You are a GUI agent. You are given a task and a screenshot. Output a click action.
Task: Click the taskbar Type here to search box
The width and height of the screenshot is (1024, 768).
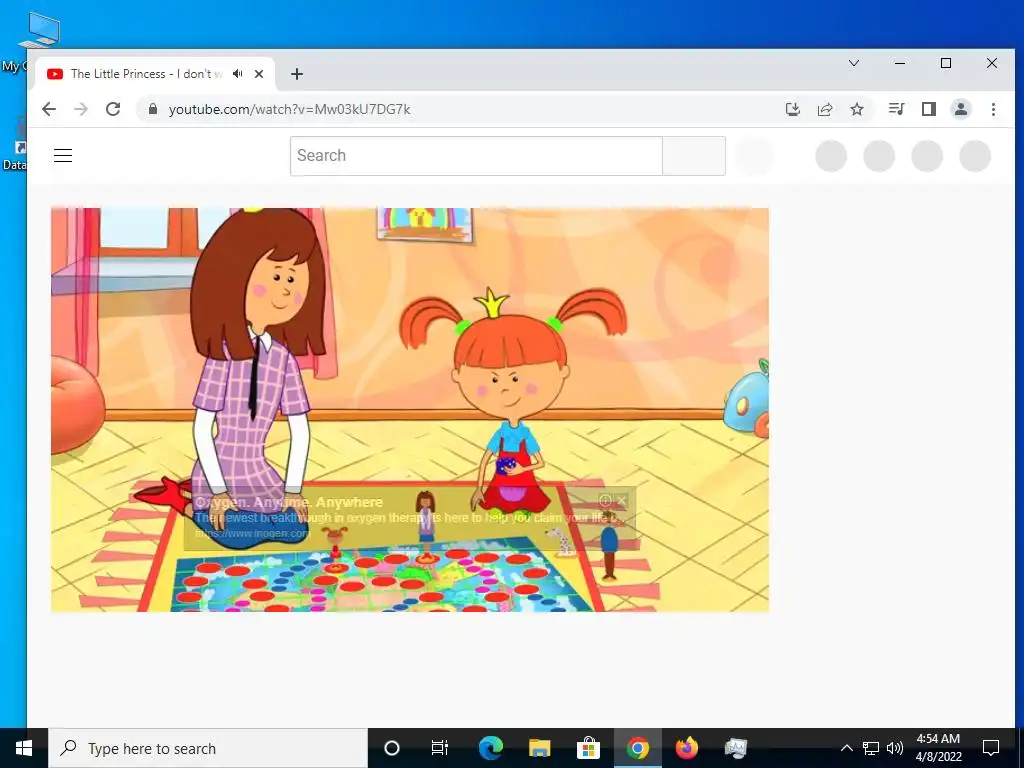(x=208, y=748)
